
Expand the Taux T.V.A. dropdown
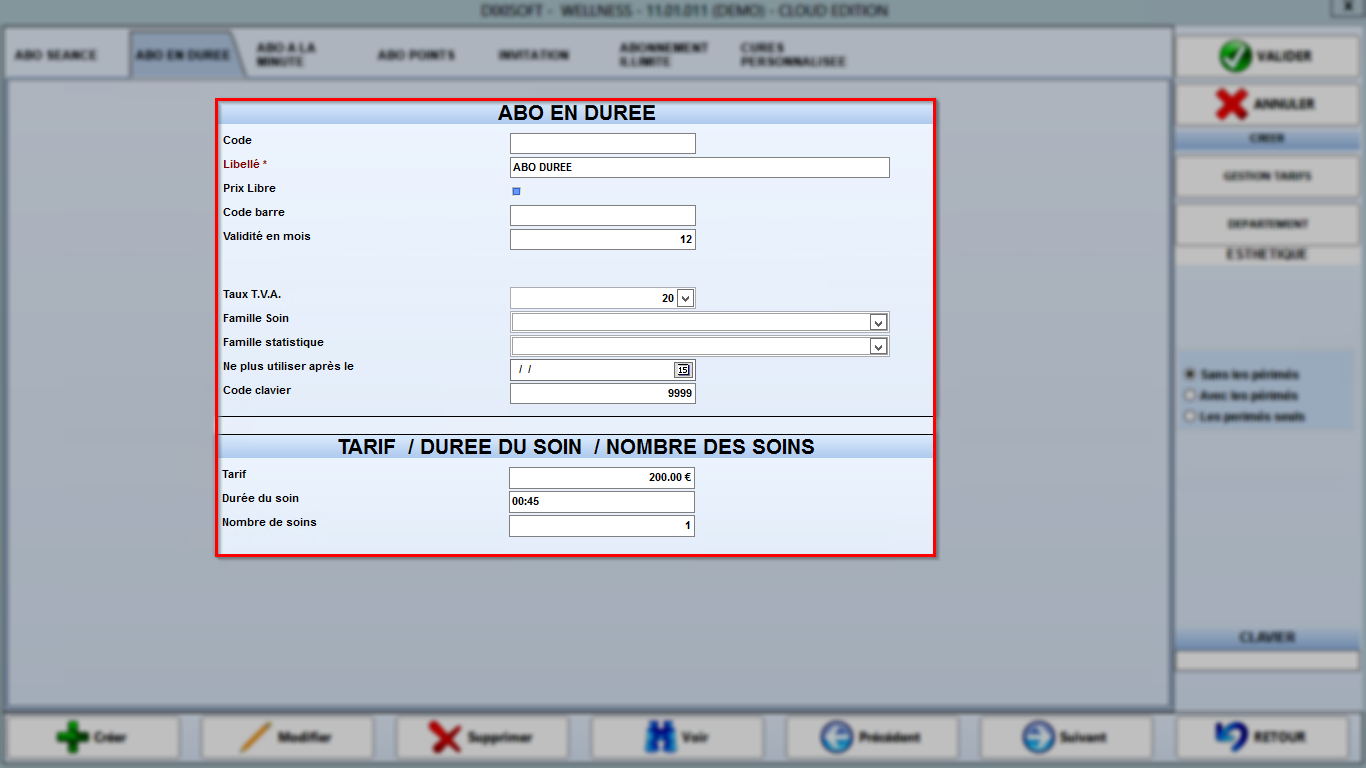685,298
